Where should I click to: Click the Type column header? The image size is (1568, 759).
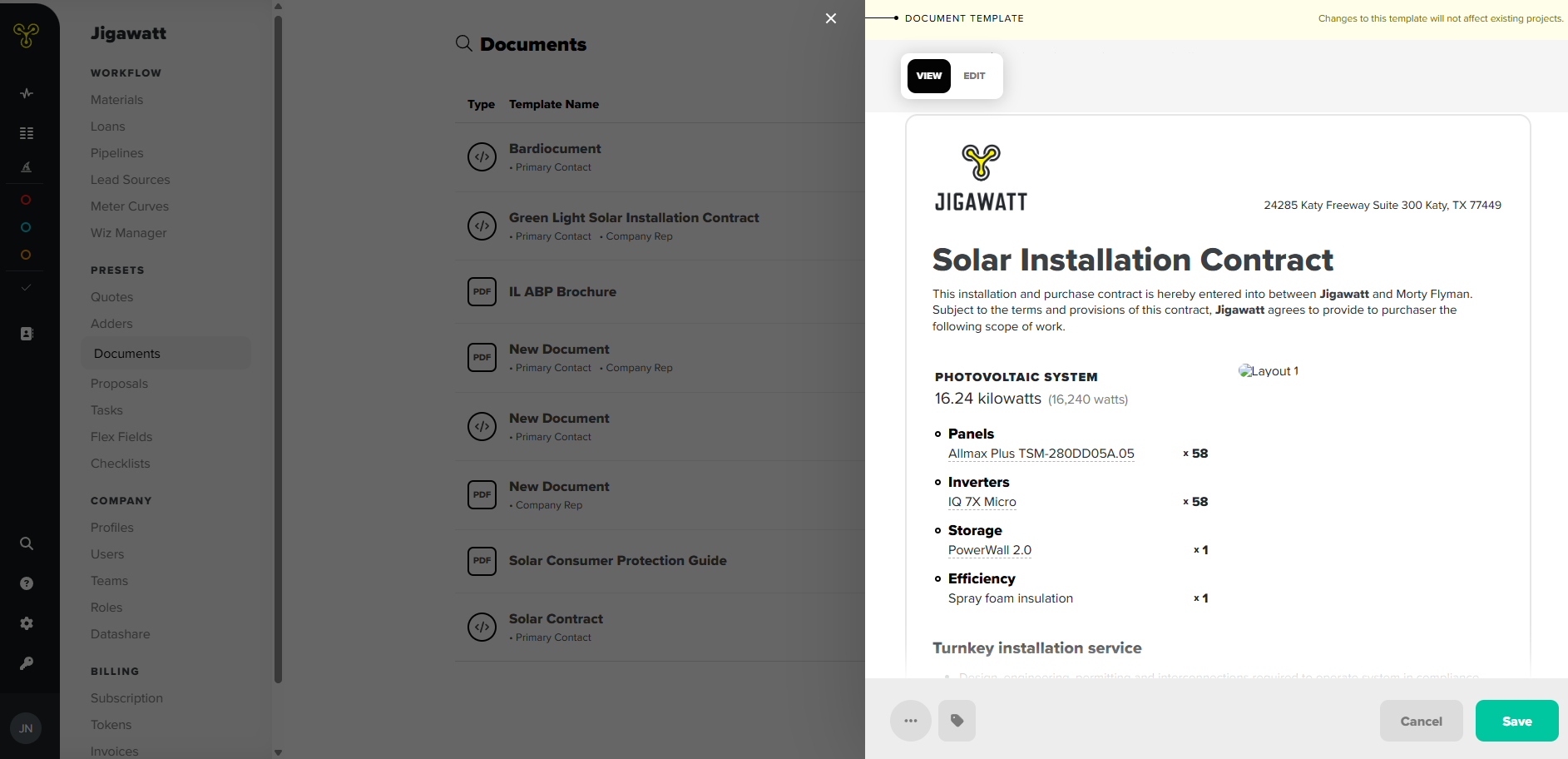pos(481,104)
